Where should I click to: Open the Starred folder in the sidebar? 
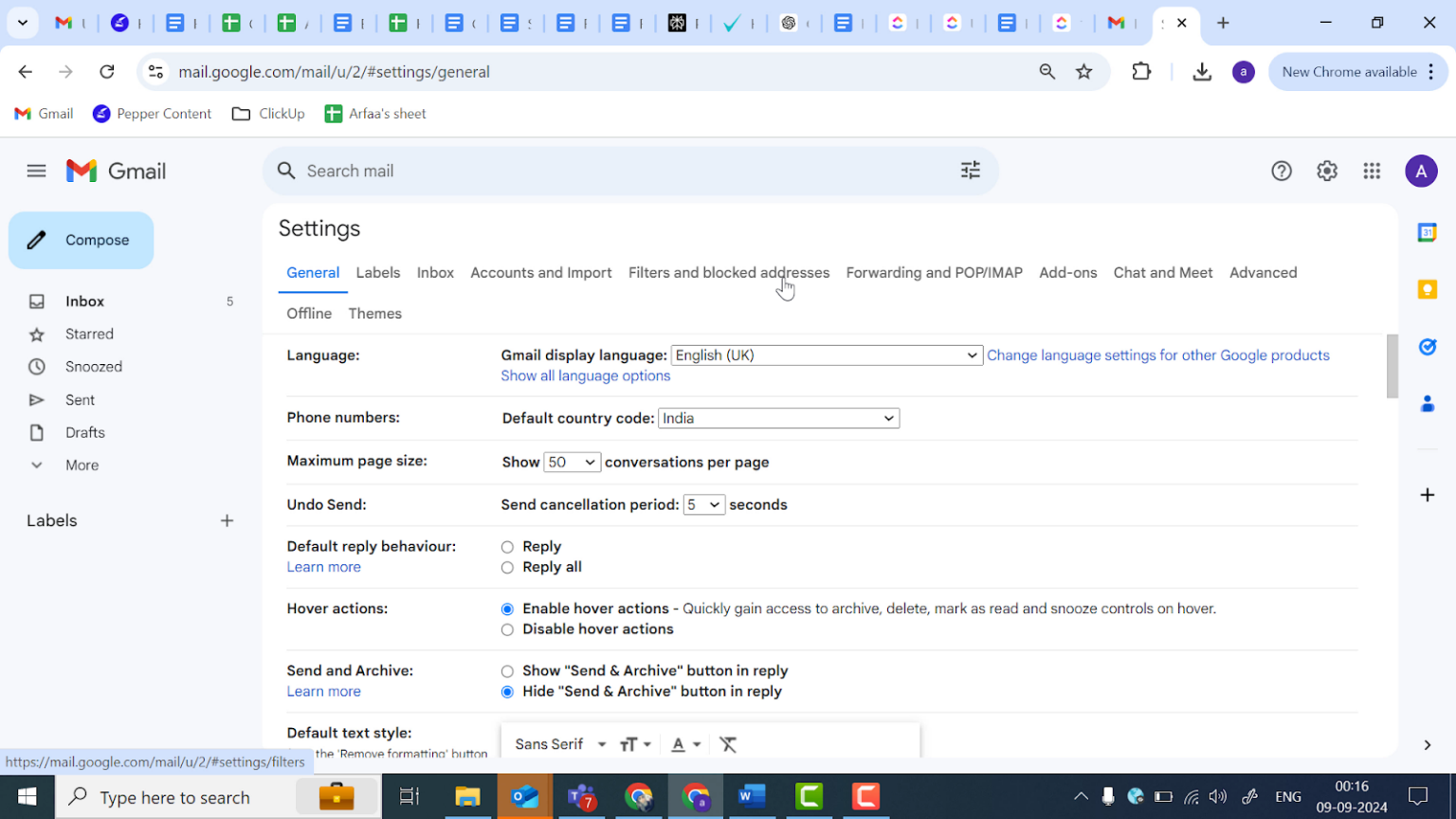tap(88, 334)
